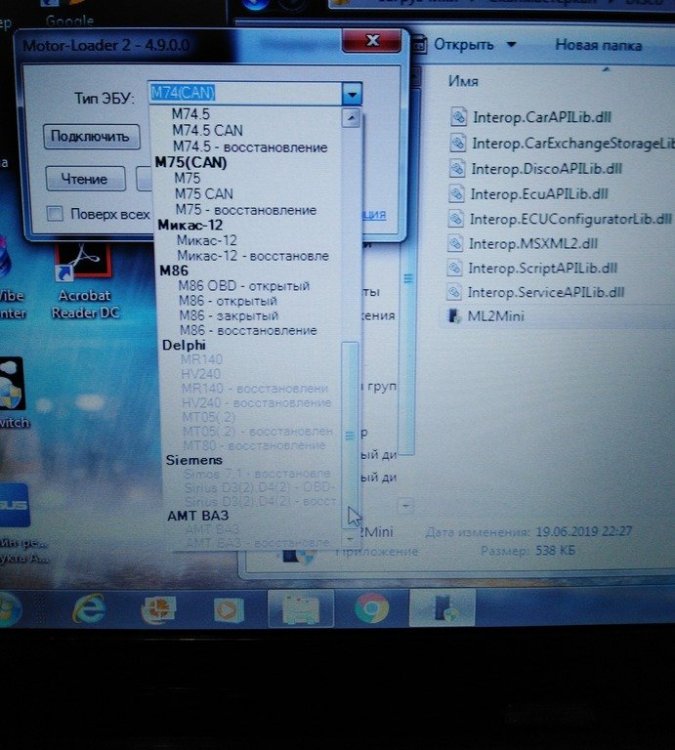Choose HV240 - восстановление entry

[x=256, y=403]
